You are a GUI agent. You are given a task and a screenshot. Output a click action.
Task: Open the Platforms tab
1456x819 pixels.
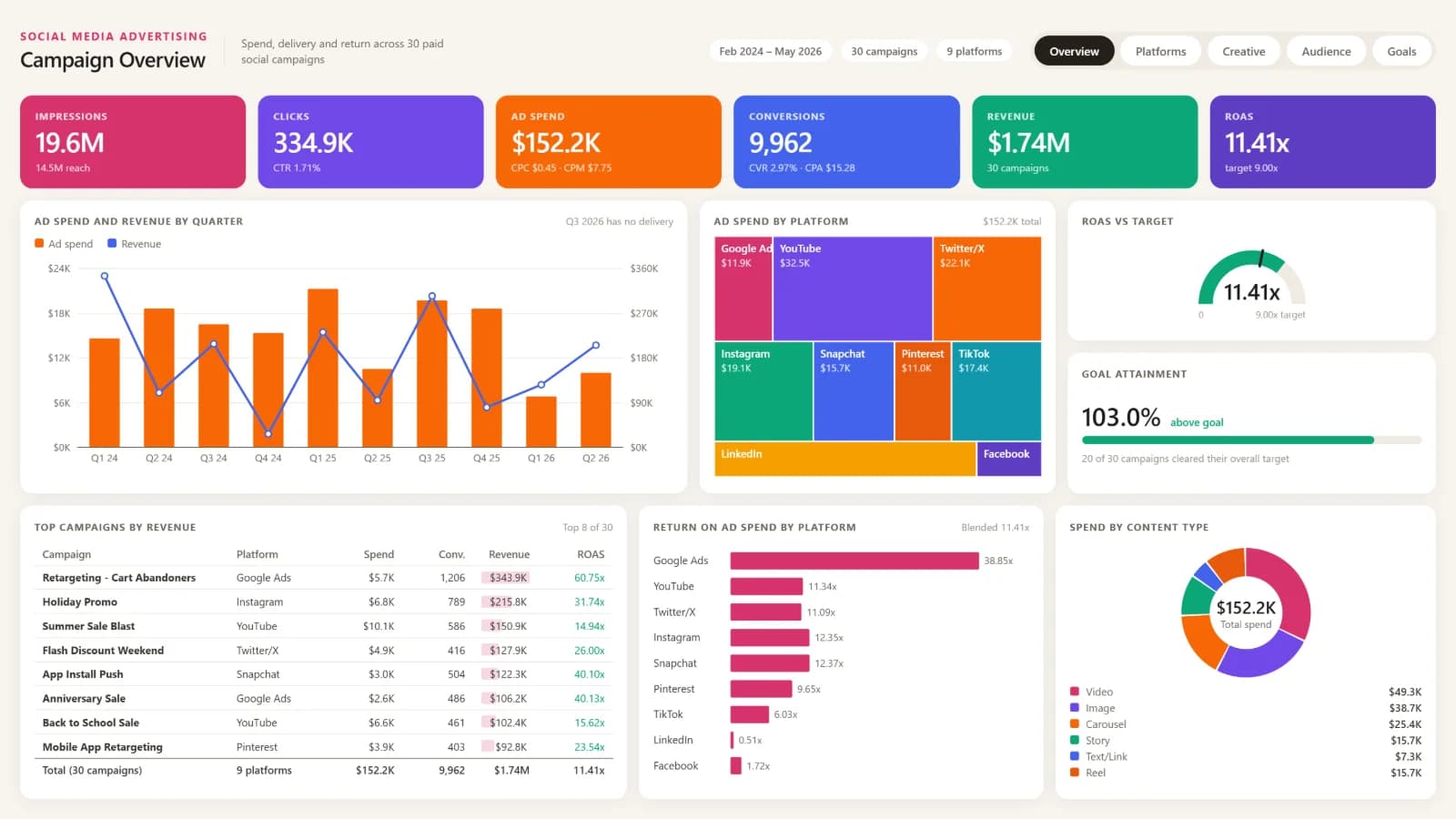pyautogui.click(x=1160, y=51)
